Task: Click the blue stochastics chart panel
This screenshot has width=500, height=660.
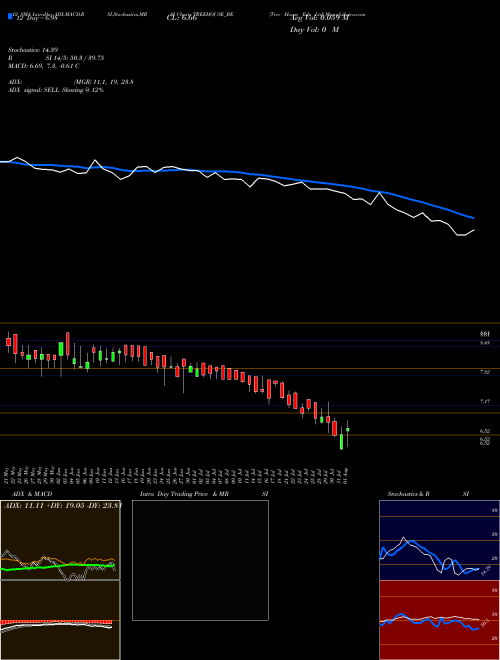Action: click(x=439, y=540)
